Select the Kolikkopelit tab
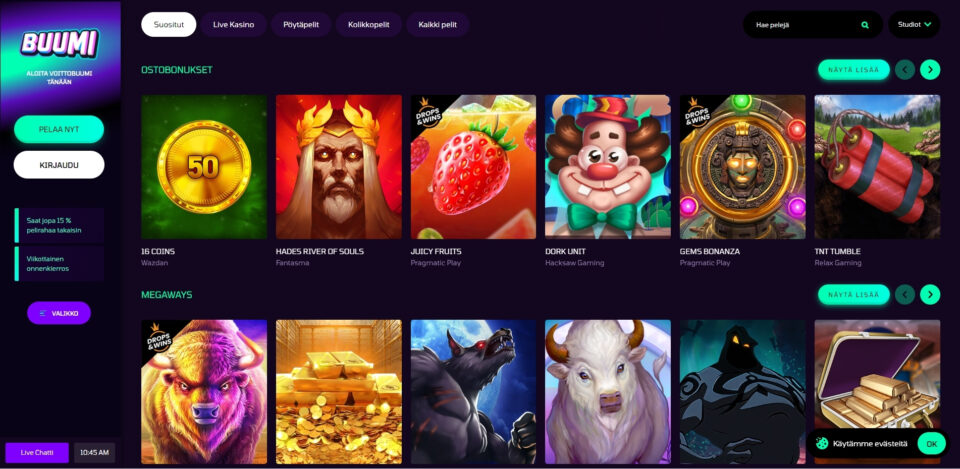960x469 pixels. (369, 24)
